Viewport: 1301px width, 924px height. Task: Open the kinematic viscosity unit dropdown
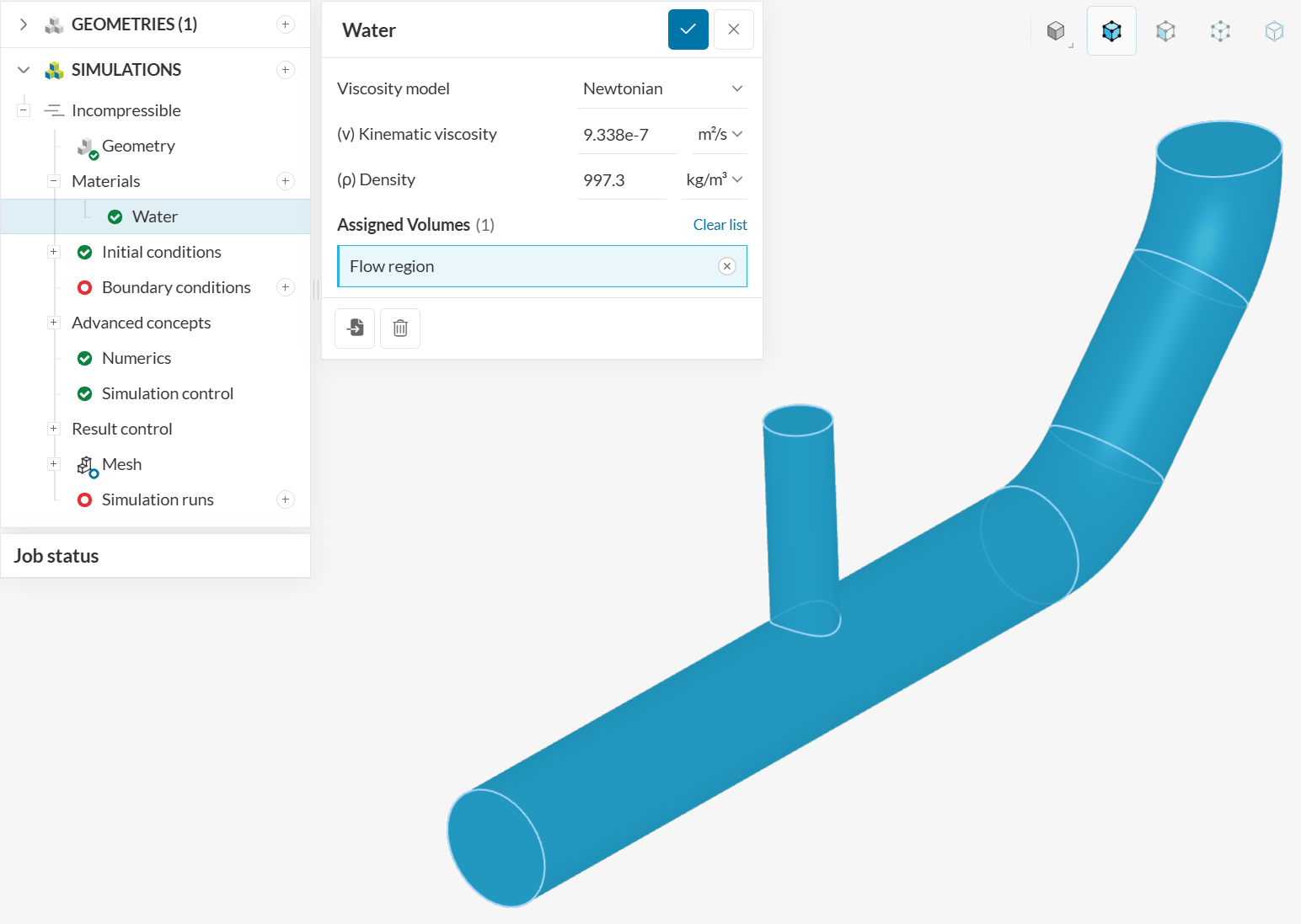(720, 134)
